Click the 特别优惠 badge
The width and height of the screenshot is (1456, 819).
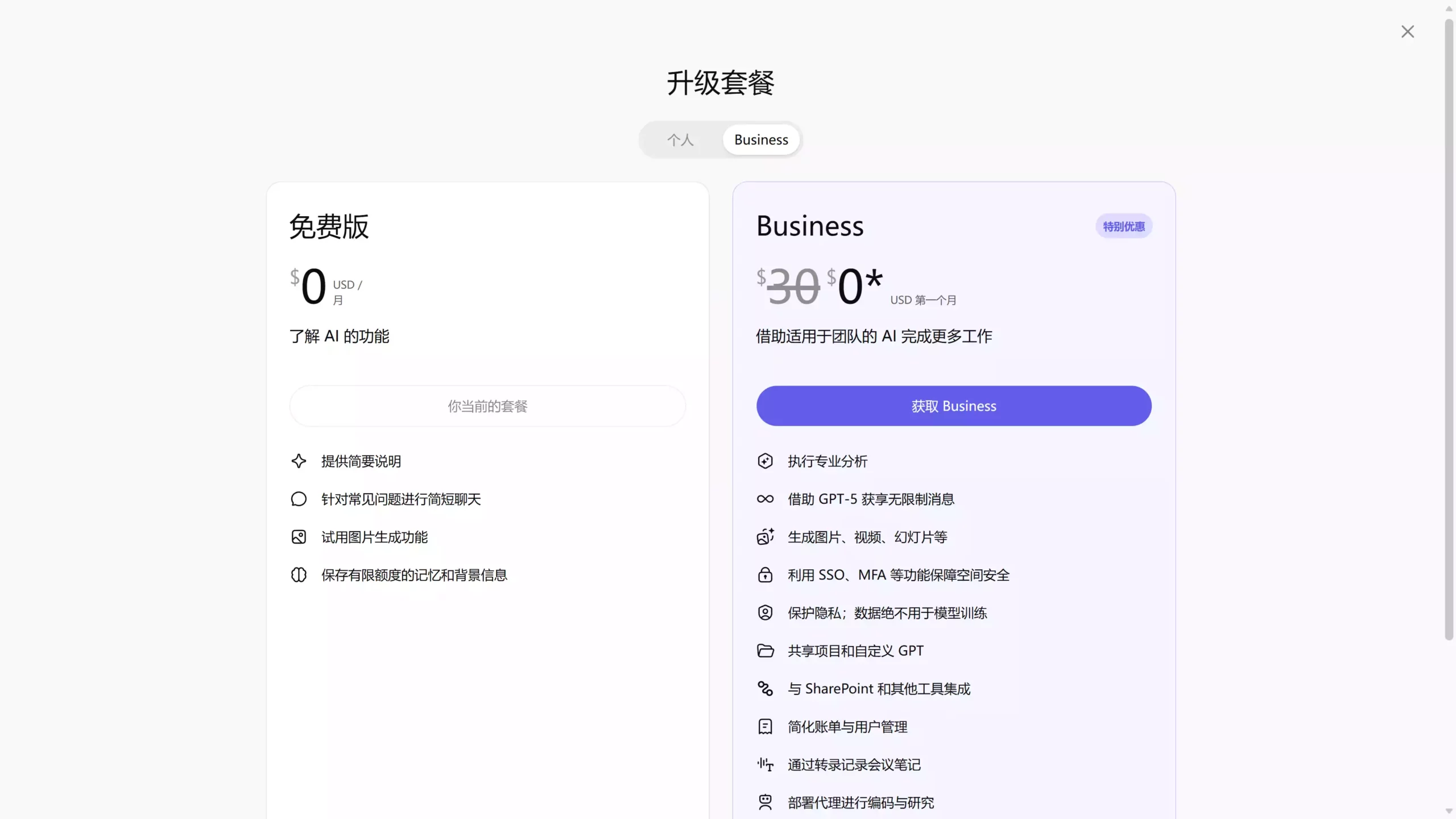coord(1123,226)
